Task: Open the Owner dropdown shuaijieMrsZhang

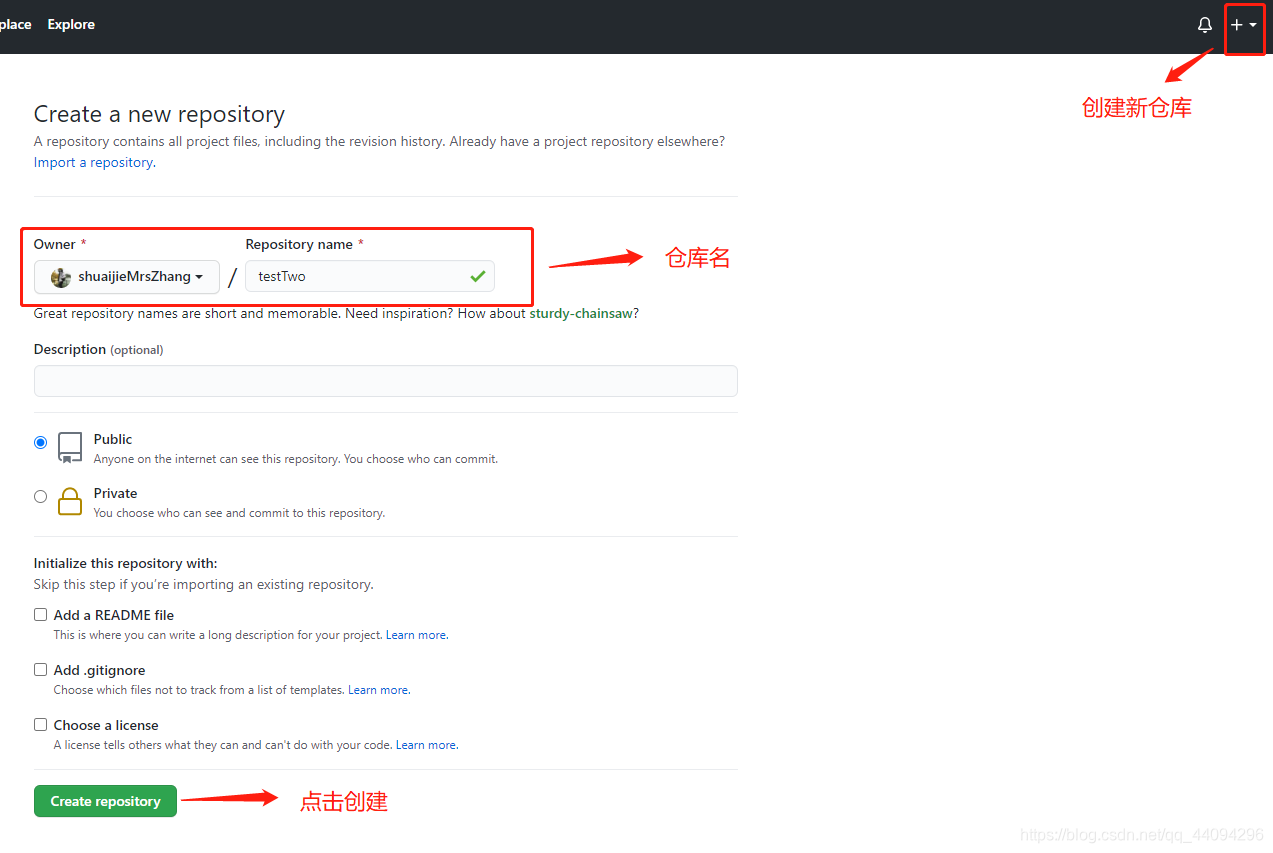Action: pos(127,277)
